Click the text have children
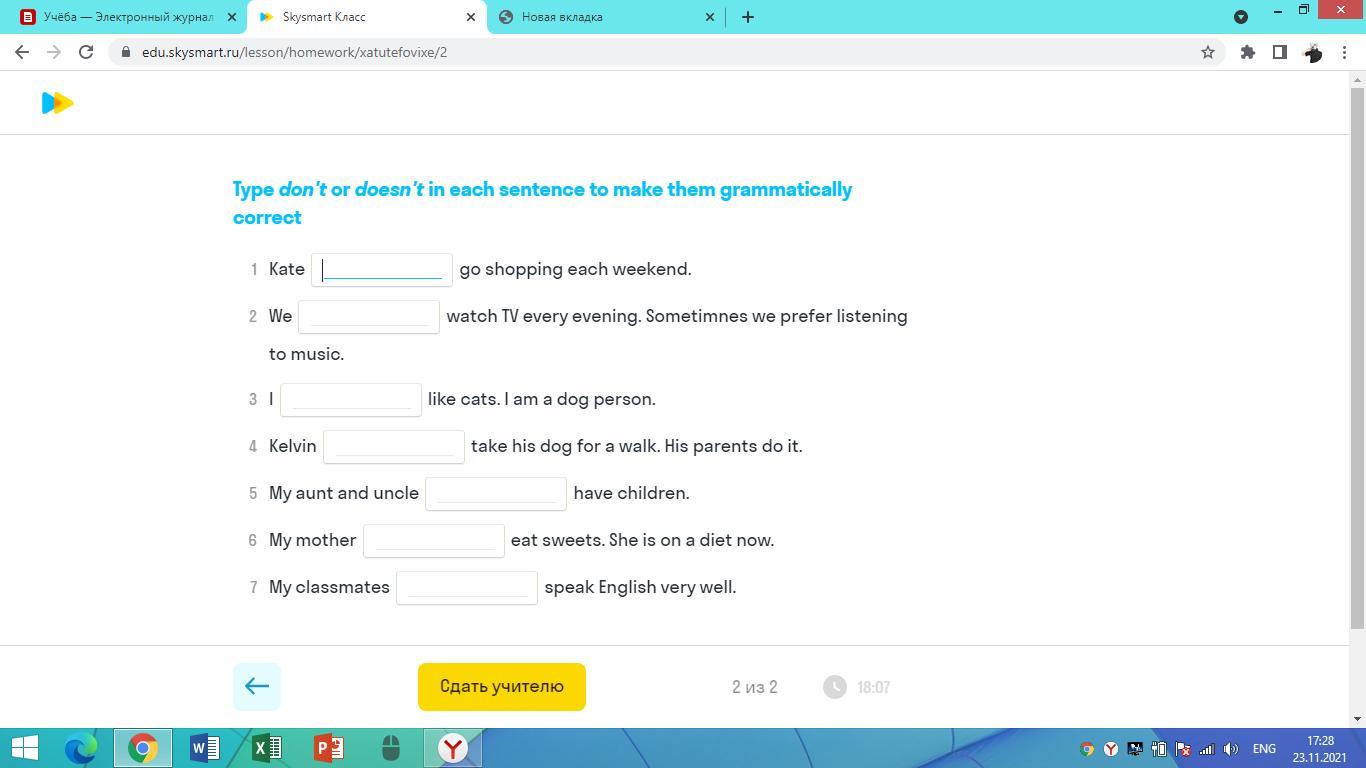 [631, 493]
